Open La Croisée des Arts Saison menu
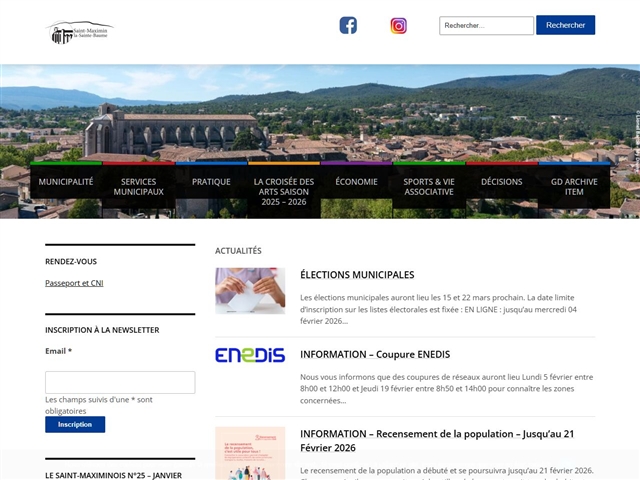 tap(284, 192)
